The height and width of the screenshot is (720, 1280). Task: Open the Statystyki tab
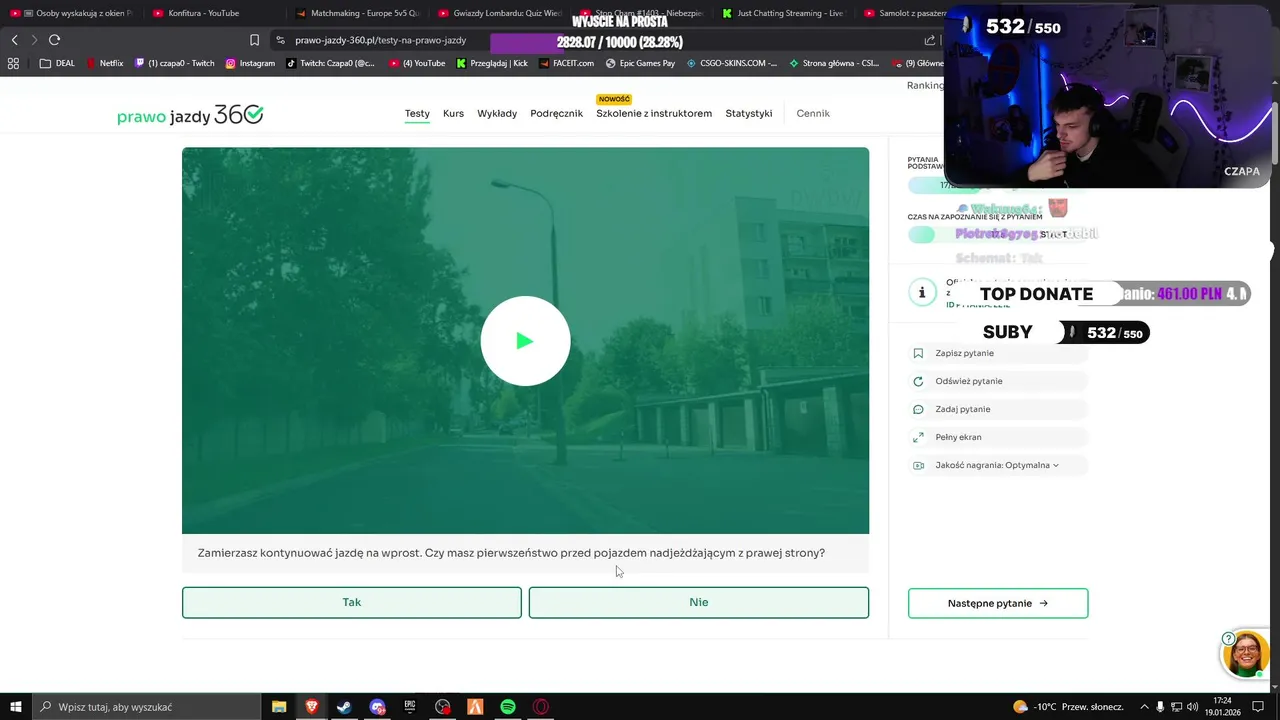pyautogui.click(x=748, y=113)
